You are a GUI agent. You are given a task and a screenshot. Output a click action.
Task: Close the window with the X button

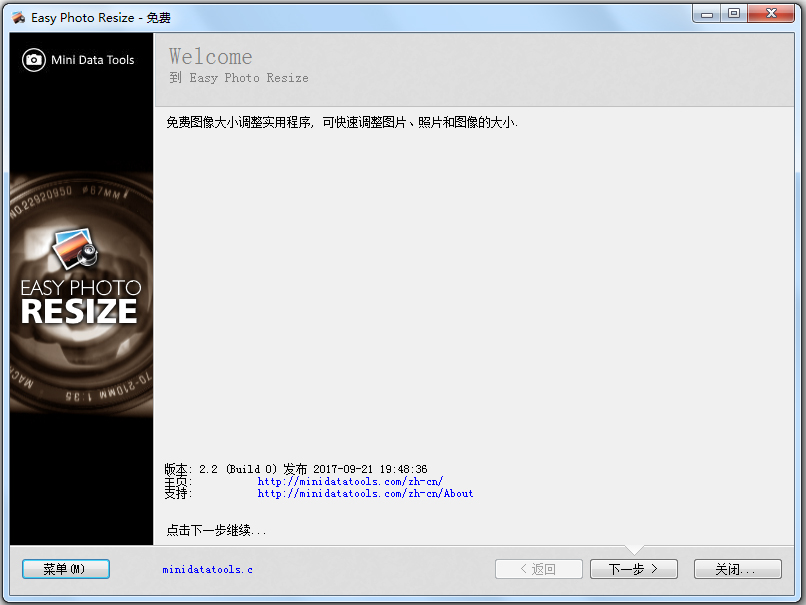coord(771,14)
